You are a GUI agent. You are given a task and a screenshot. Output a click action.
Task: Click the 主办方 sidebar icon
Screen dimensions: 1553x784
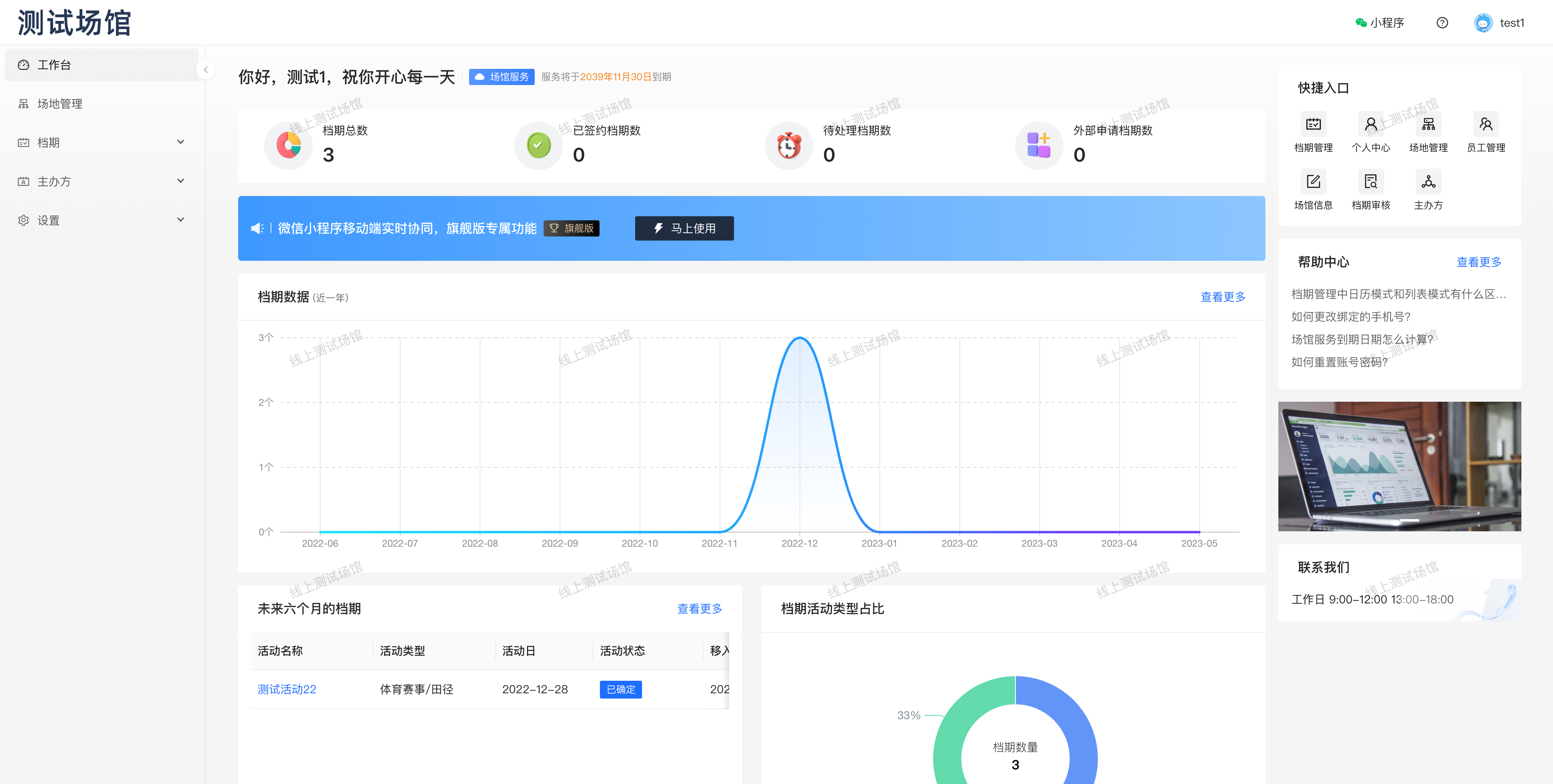(23, 181)
